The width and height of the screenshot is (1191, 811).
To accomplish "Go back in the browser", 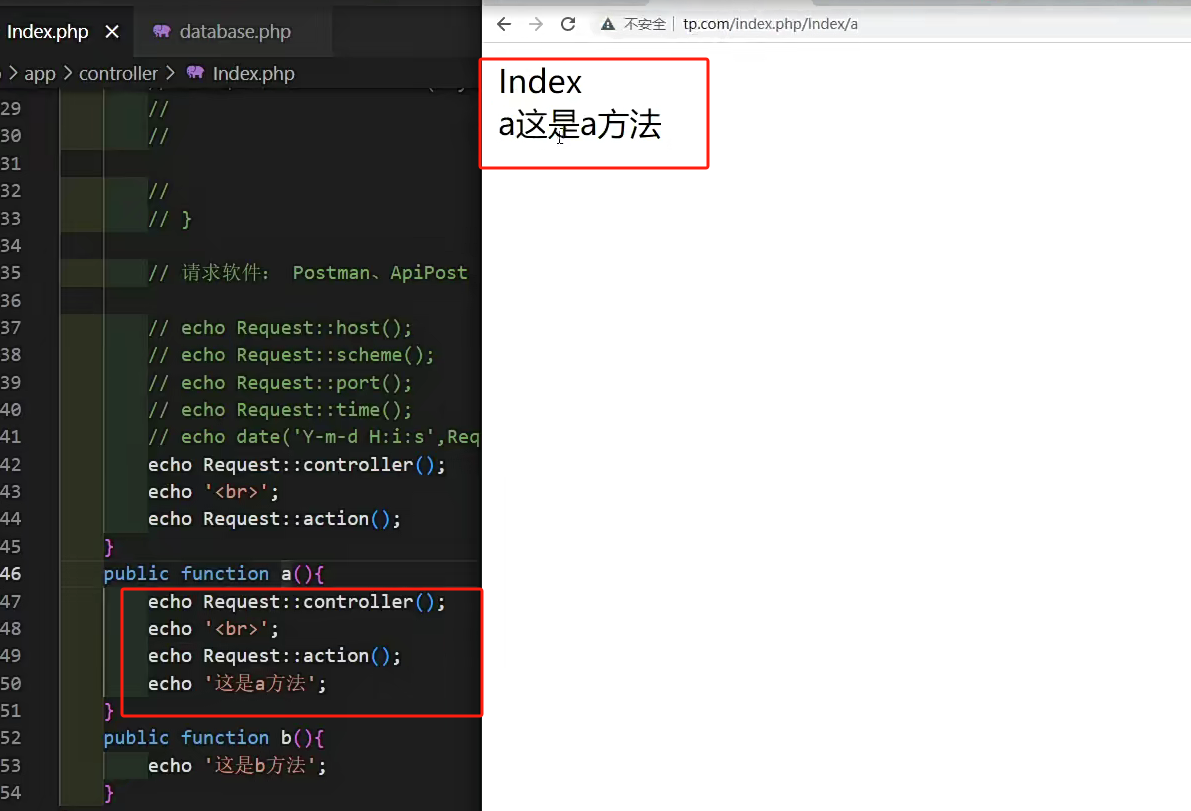I will pyautogui.click(x=504, y=24).
